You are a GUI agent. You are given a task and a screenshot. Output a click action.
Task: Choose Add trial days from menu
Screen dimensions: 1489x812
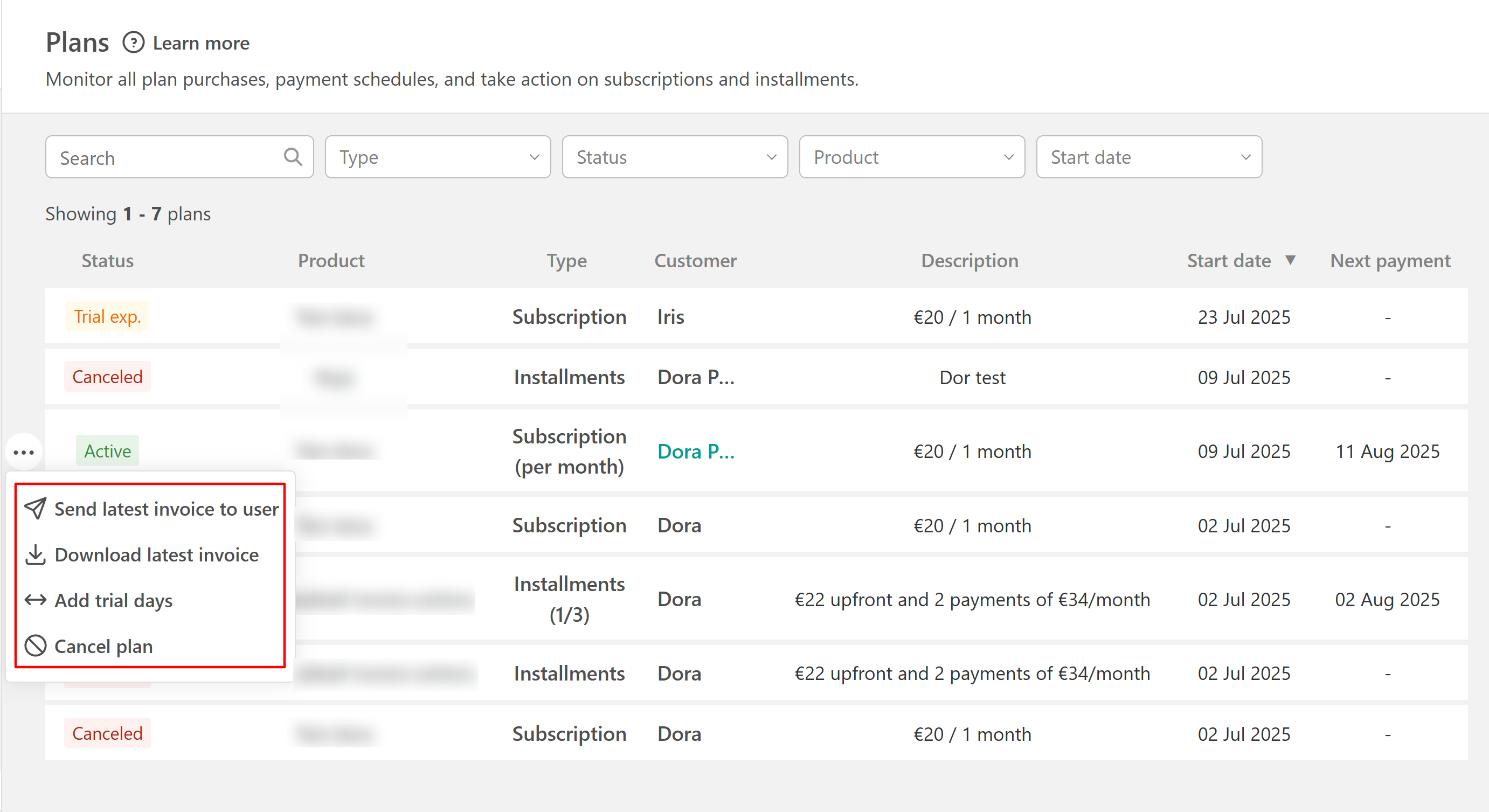coord(113,600)
